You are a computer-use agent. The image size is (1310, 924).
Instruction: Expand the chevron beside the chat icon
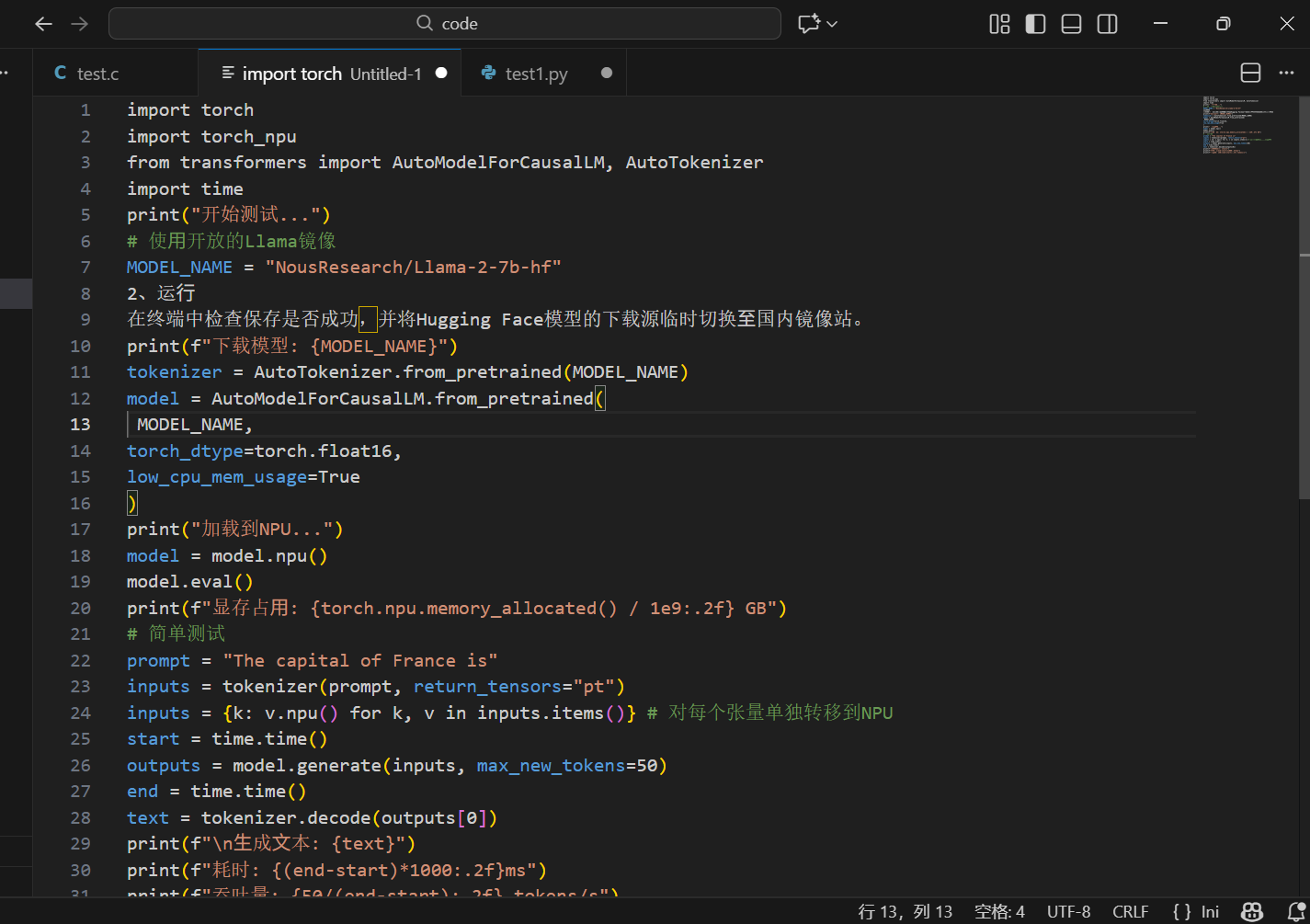[832, 24]
